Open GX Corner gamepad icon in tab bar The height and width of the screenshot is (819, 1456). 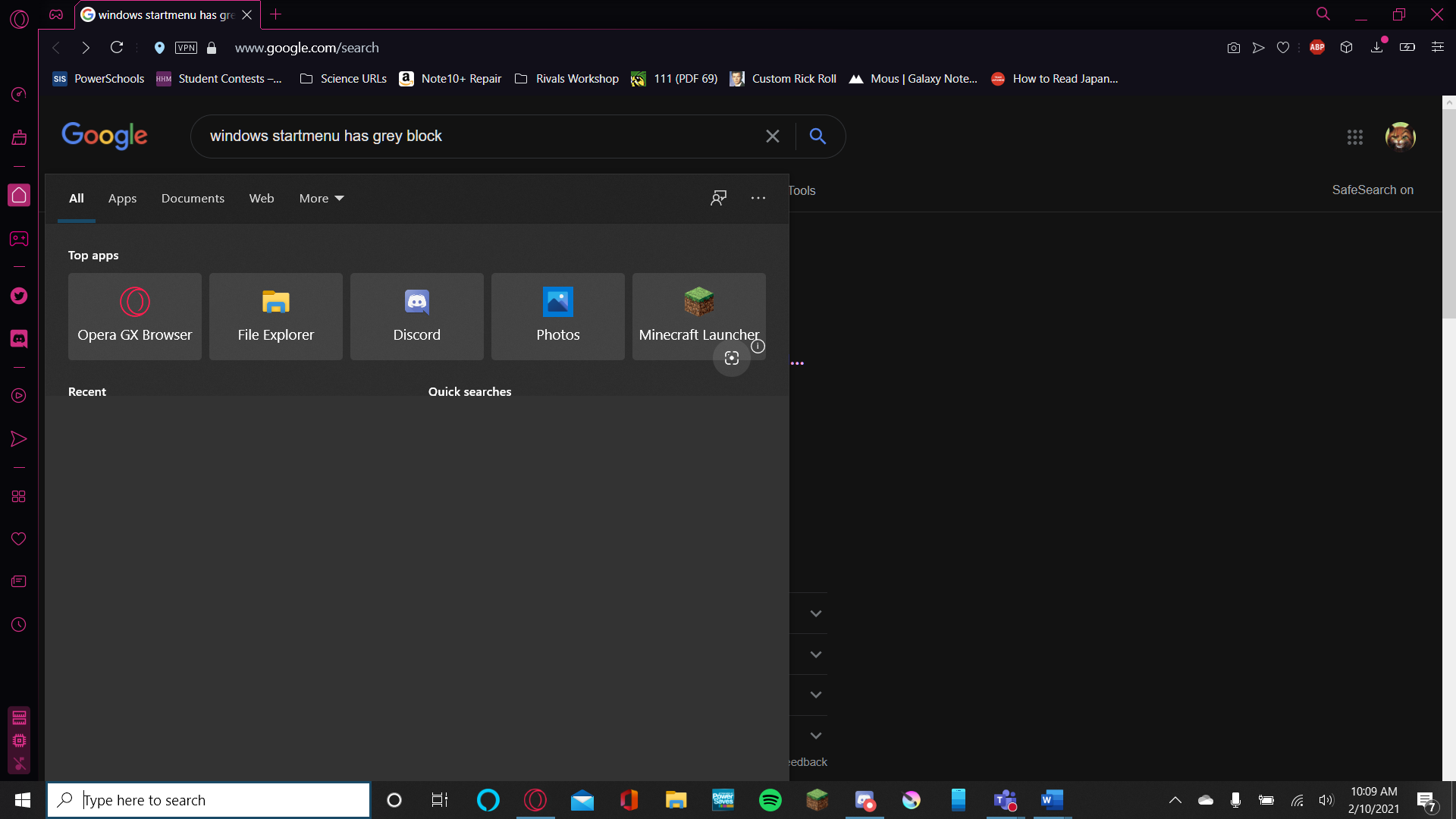click(x=56, y=14)
